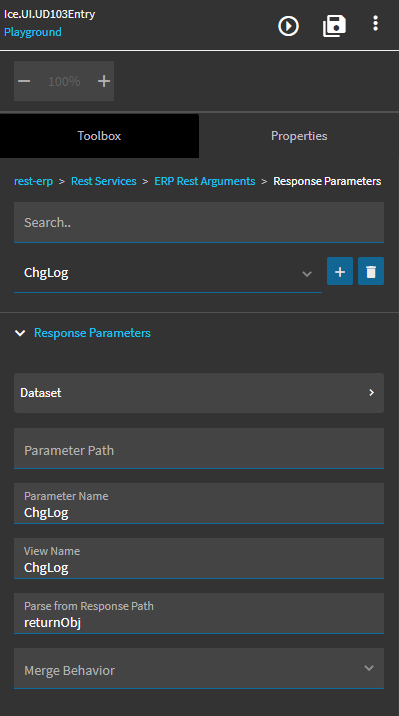Click the Playground link
Viewport: 399px width, 716px height.
coord(33,32)
